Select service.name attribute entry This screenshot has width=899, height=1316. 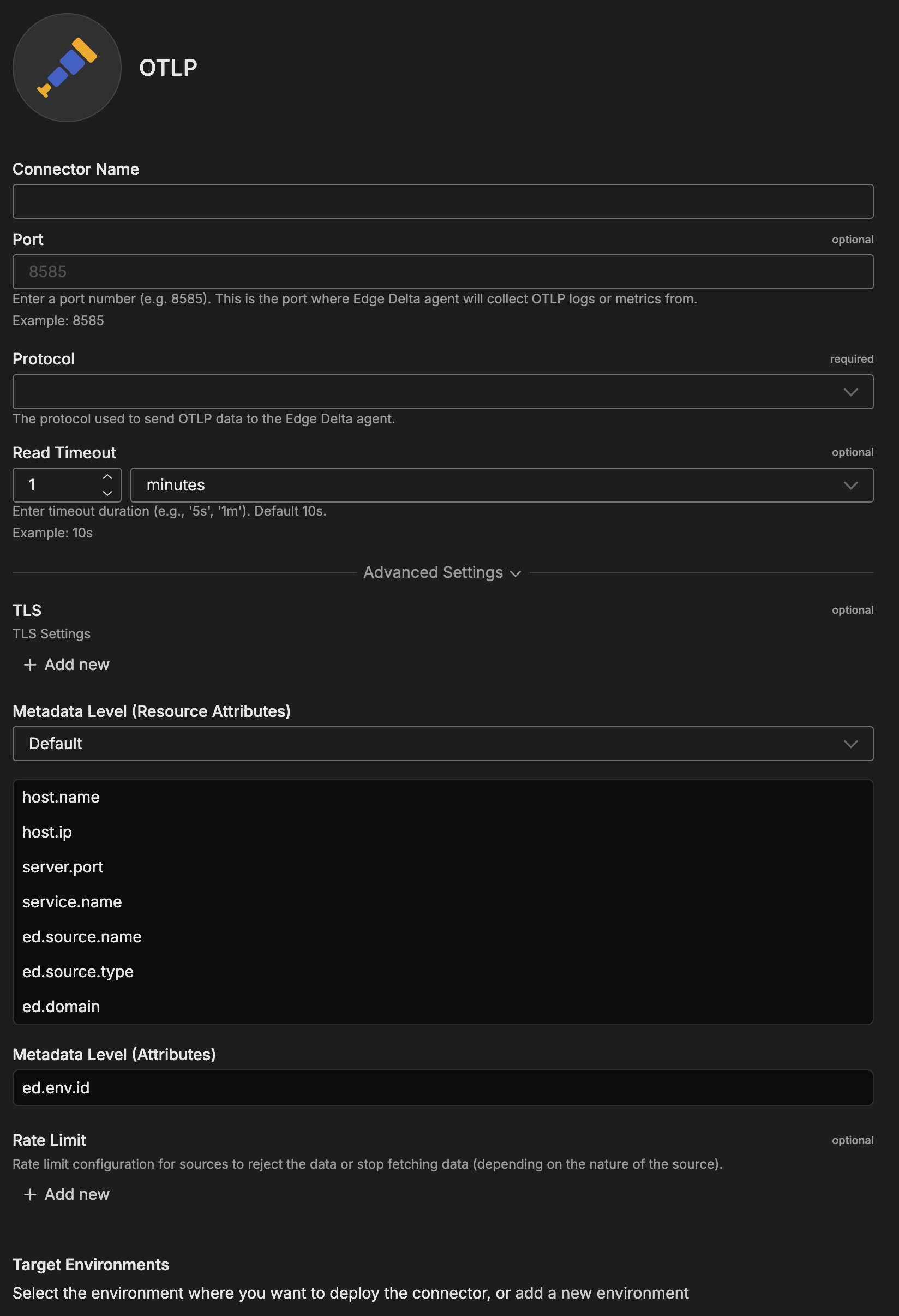pos(72,902)
